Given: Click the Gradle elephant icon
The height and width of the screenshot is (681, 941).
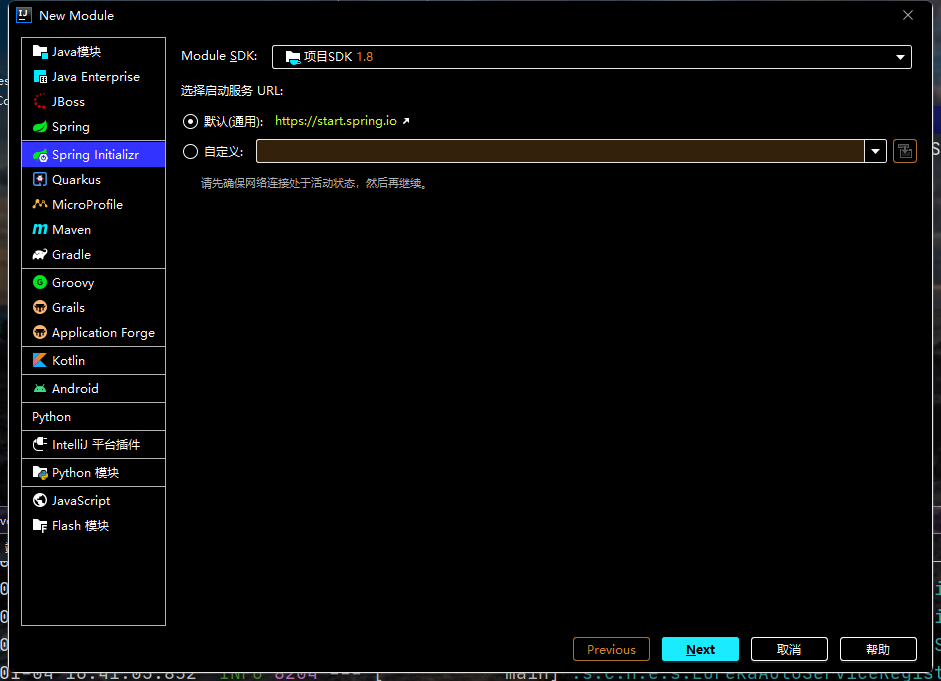Looking at the screenshot, I should click(x=40, y=254).
